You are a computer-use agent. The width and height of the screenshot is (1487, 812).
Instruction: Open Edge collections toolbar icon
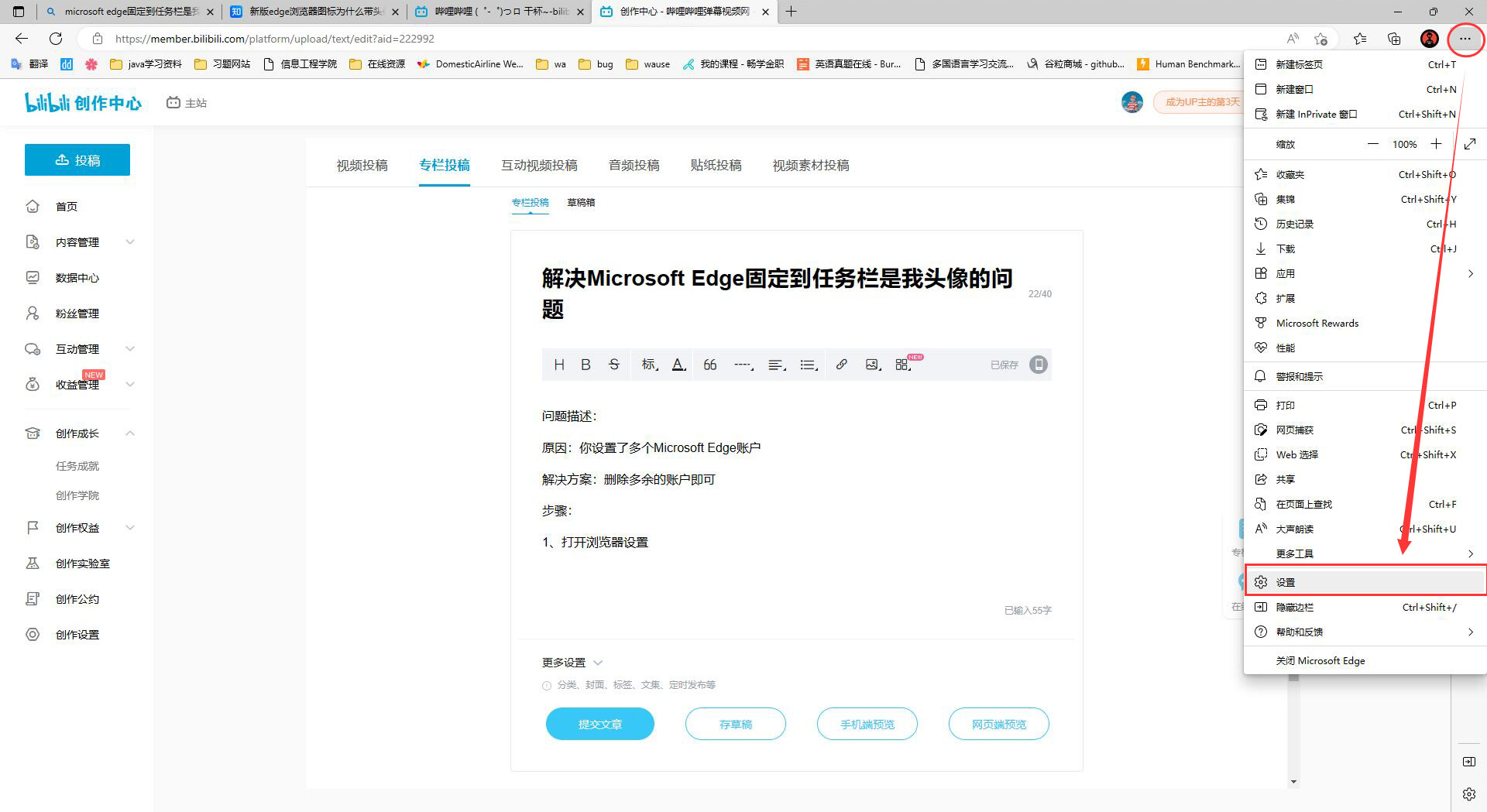pos(1394,39)
